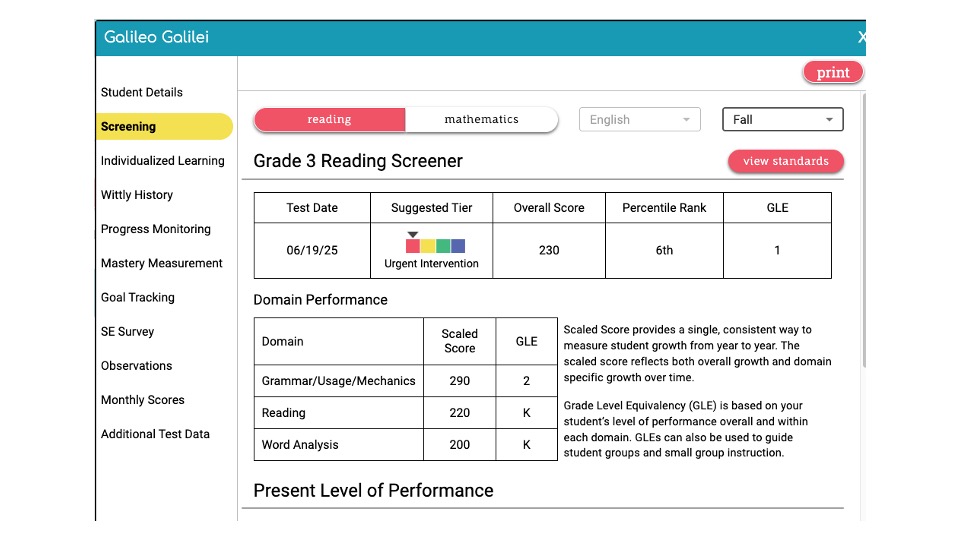Click the Grade 3 Reading Screener heading

click(x=358, y=161)
